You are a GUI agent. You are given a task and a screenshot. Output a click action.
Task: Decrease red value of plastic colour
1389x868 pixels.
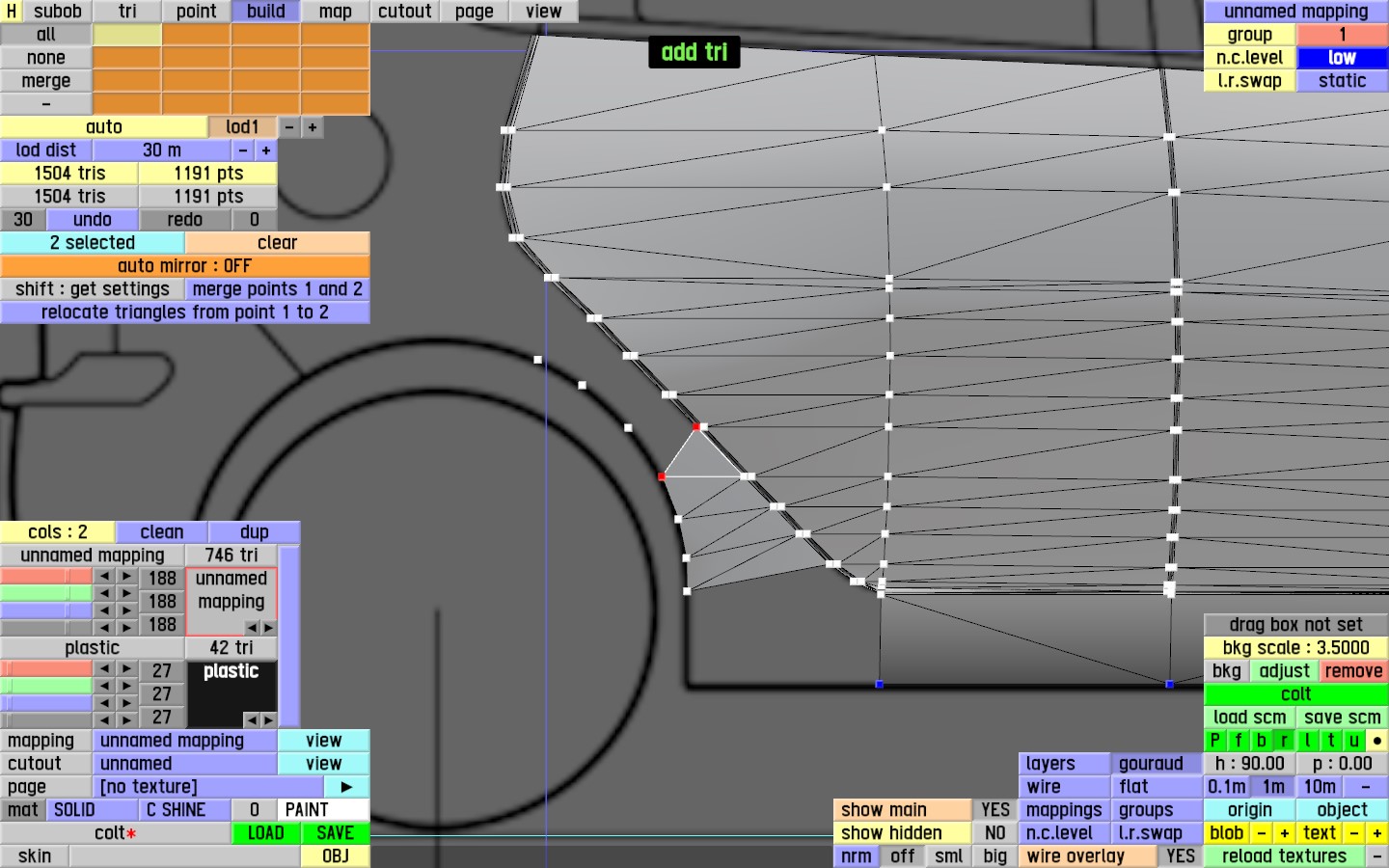[x=104, y=668]
